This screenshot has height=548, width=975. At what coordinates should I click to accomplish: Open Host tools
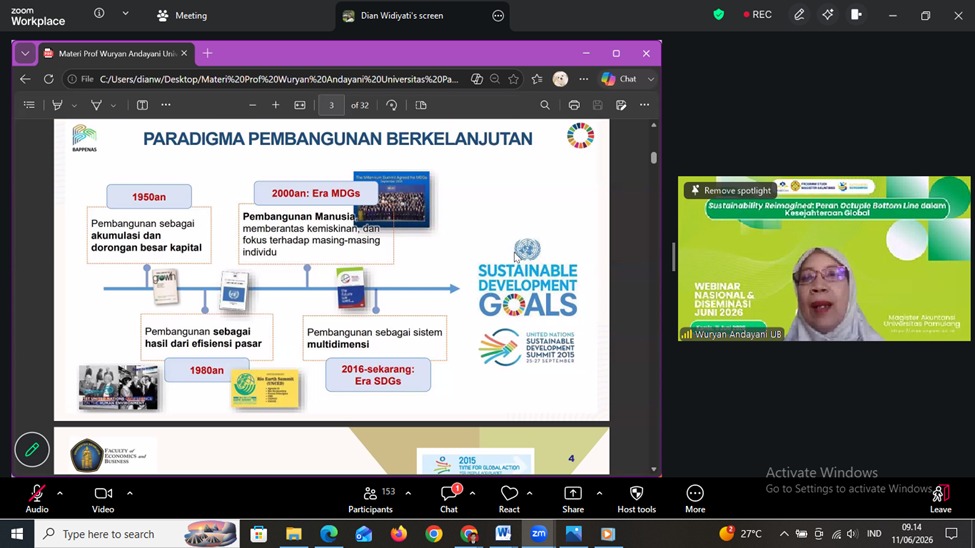[x=637, y=499]
